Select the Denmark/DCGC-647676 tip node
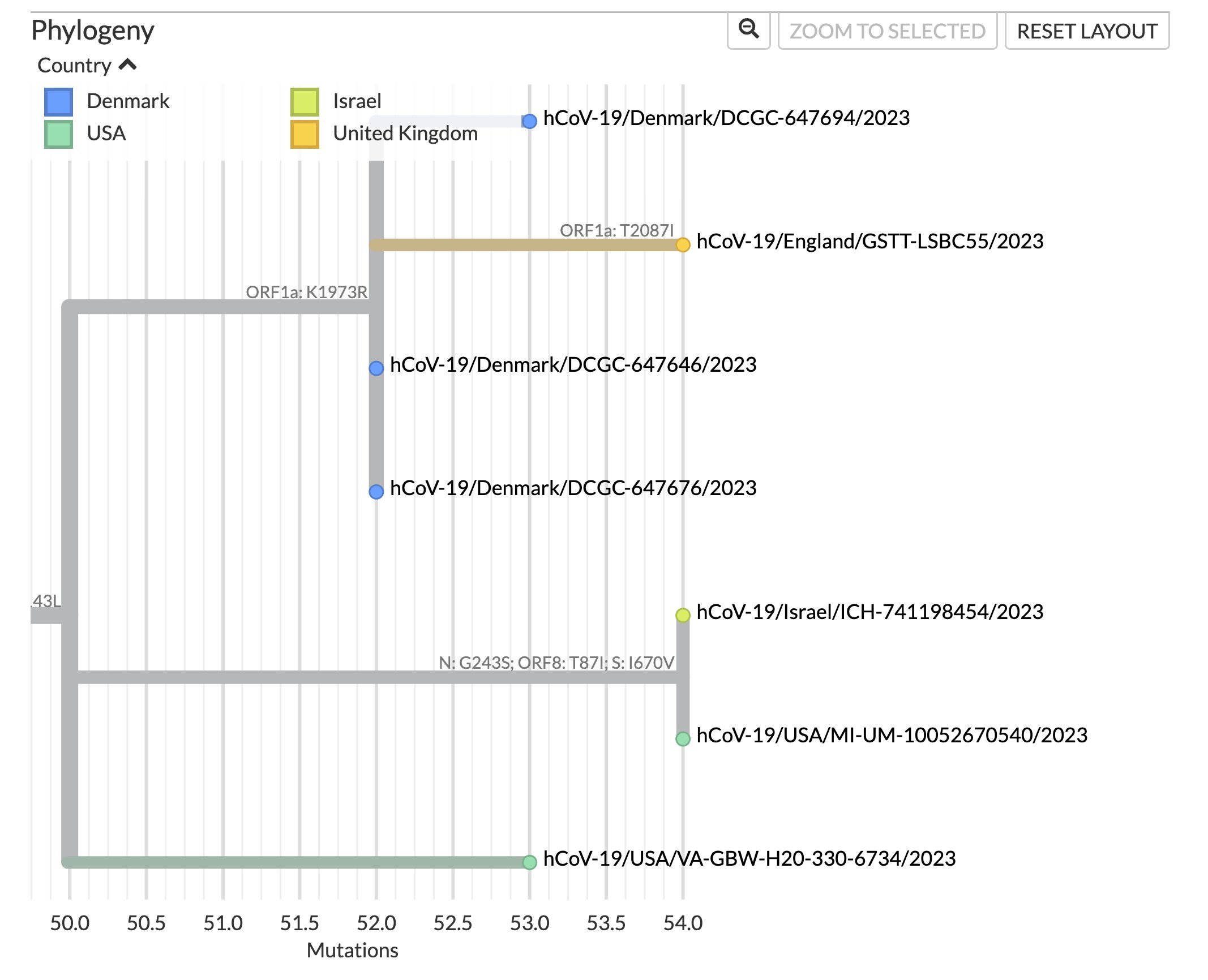The width and height of the screenshot is (1208, 980). coord(376,492)
